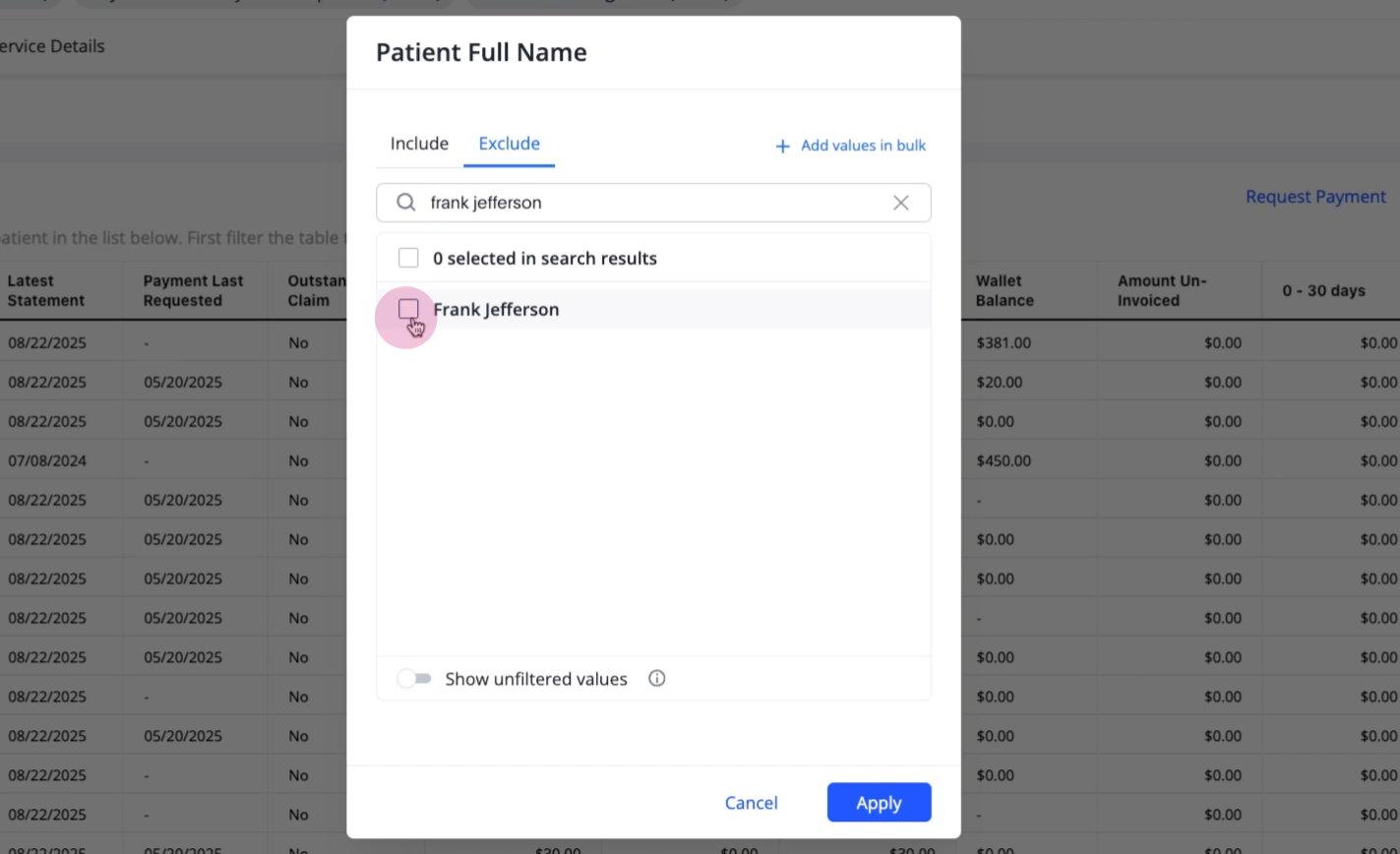
Task: Click the Payment Last Requested column header
Action: click(x=193, y=290)
